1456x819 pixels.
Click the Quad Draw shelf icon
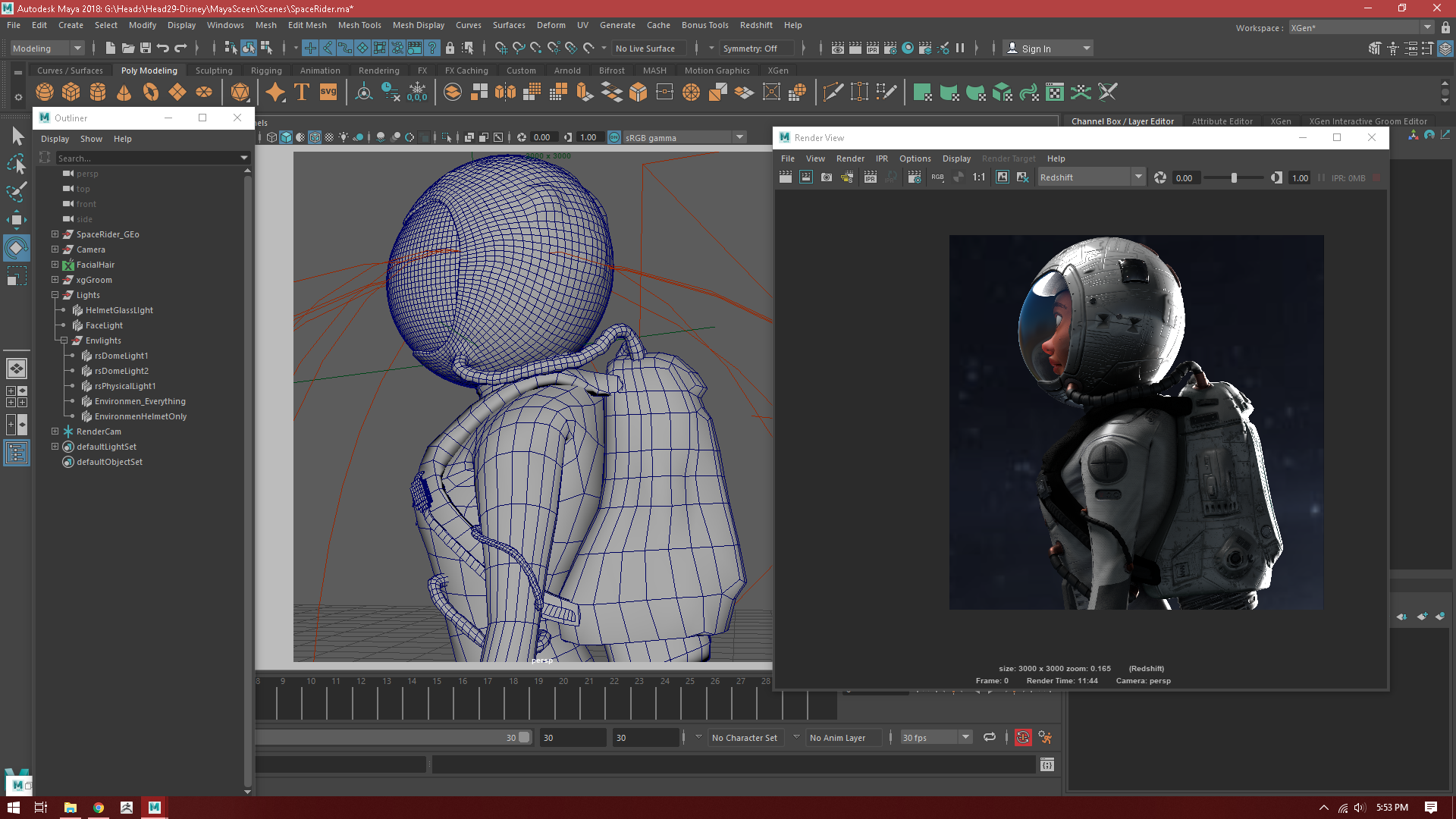tap(886, 93)
